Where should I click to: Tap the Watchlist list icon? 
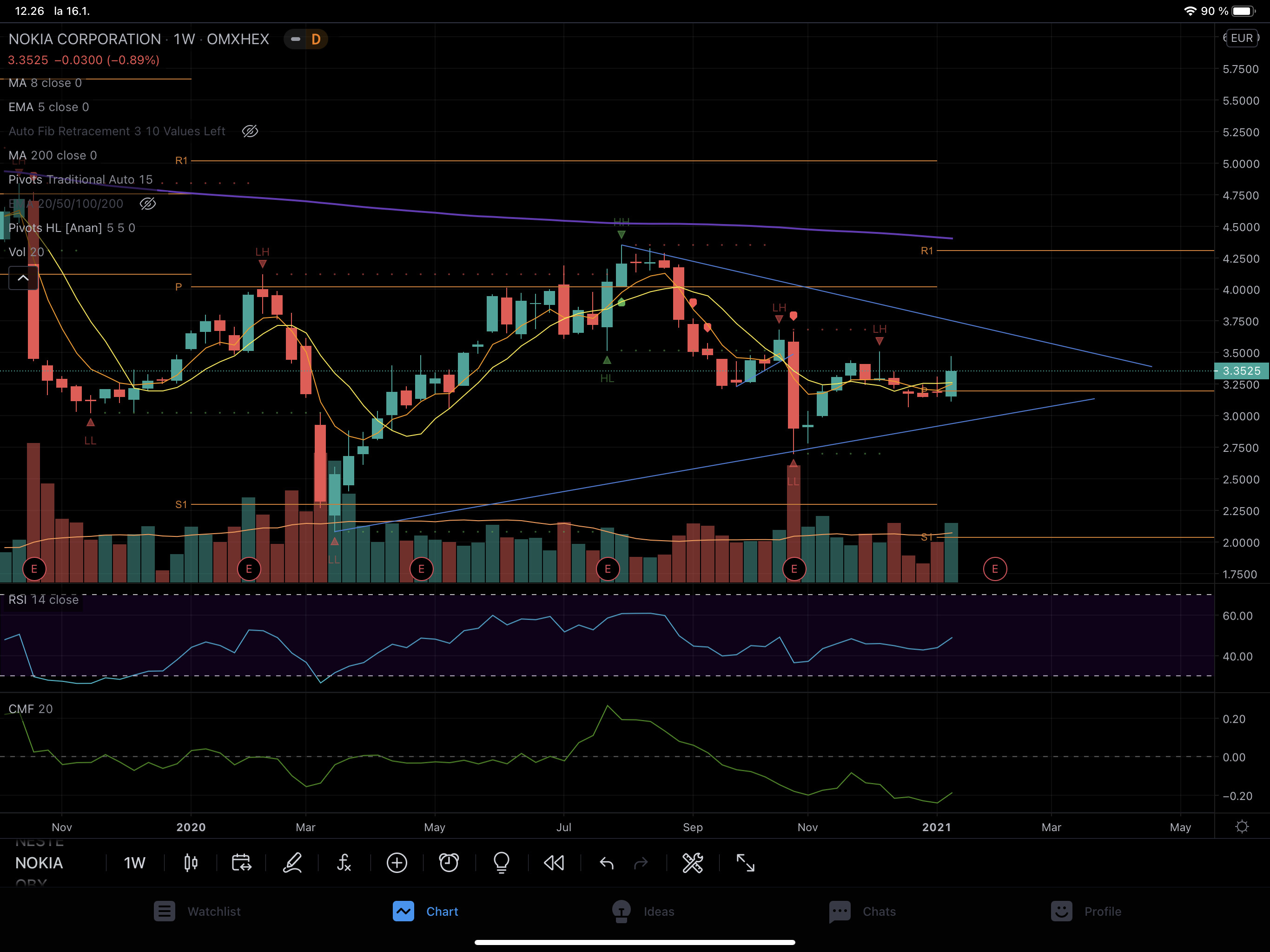(164, 911)
